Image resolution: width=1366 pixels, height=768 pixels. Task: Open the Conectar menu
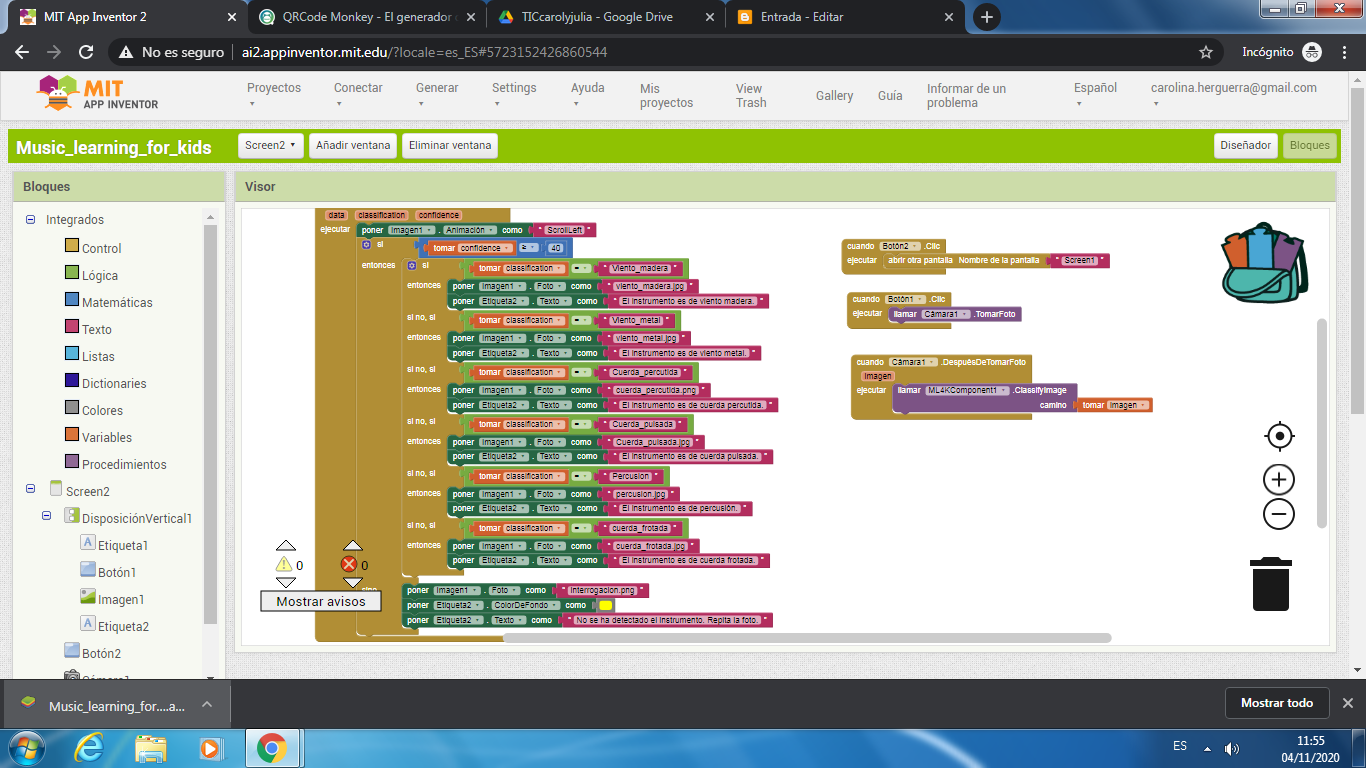(358, 95)
